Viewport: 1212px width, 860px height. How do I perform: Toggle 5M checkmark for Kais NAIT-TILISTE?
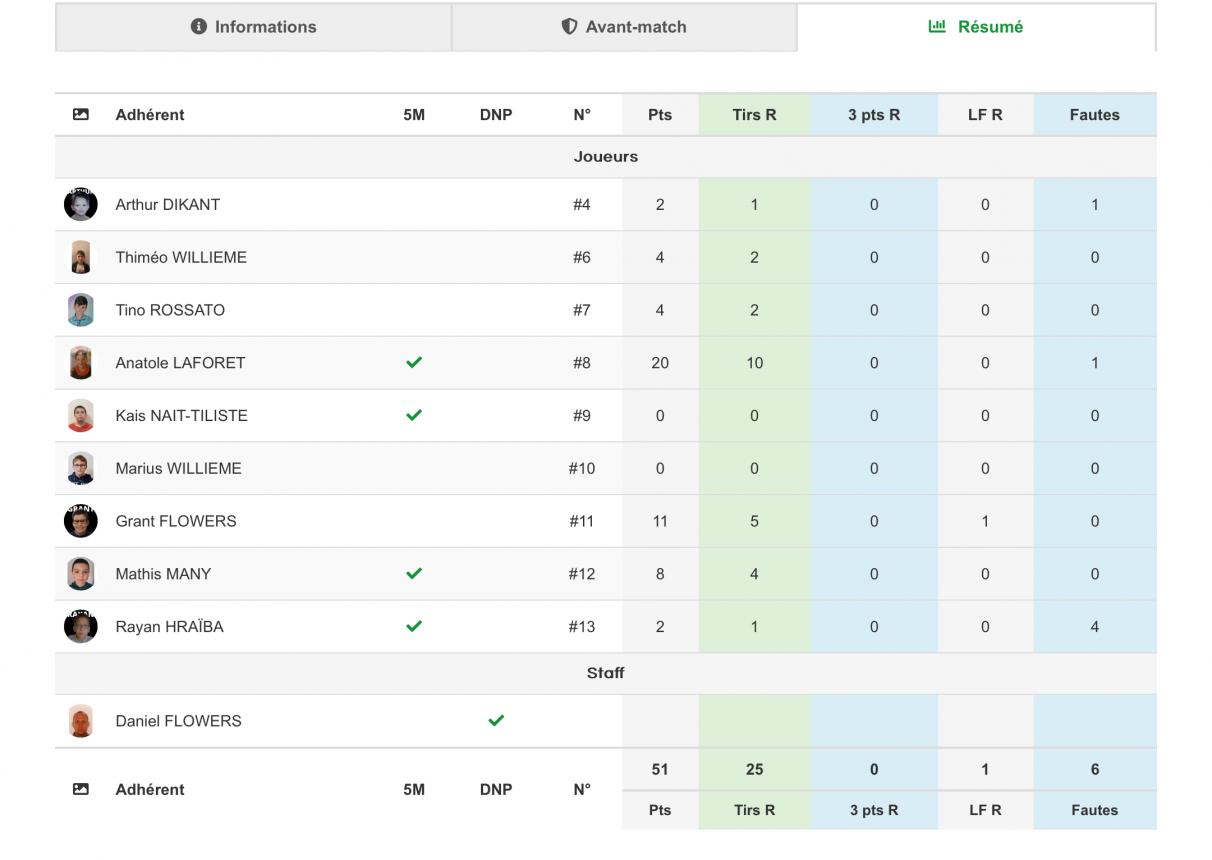(x=414, y=415)
